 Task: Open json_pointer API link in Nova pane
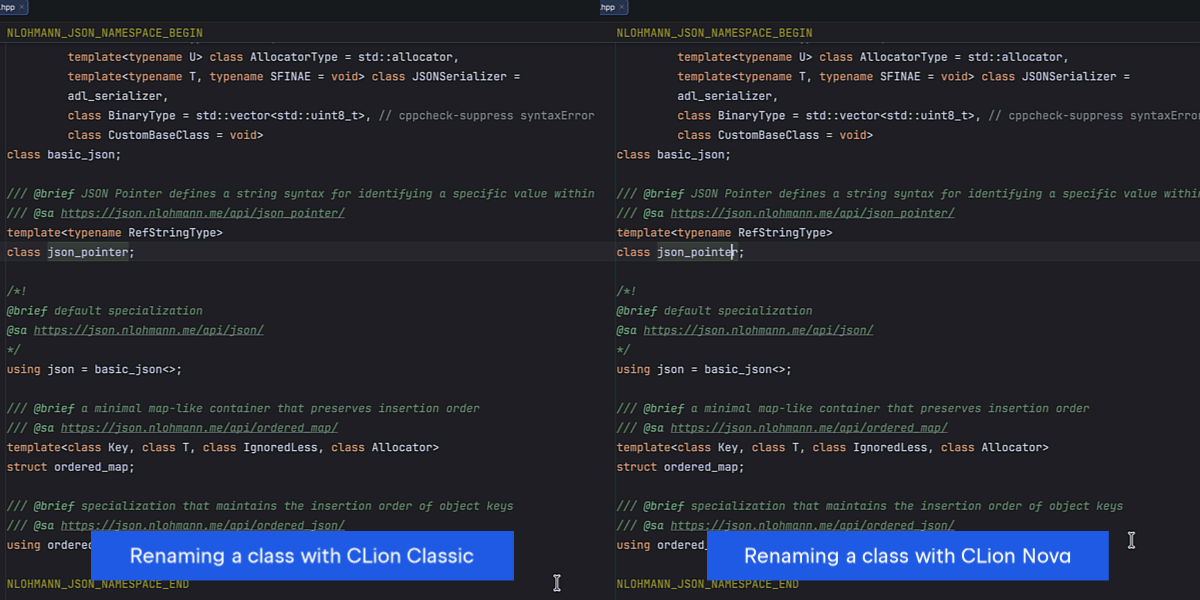[812, 213]
